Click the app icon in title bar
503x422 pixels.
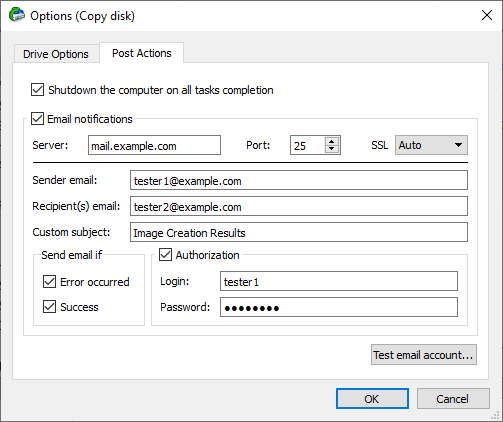point(17,15)
